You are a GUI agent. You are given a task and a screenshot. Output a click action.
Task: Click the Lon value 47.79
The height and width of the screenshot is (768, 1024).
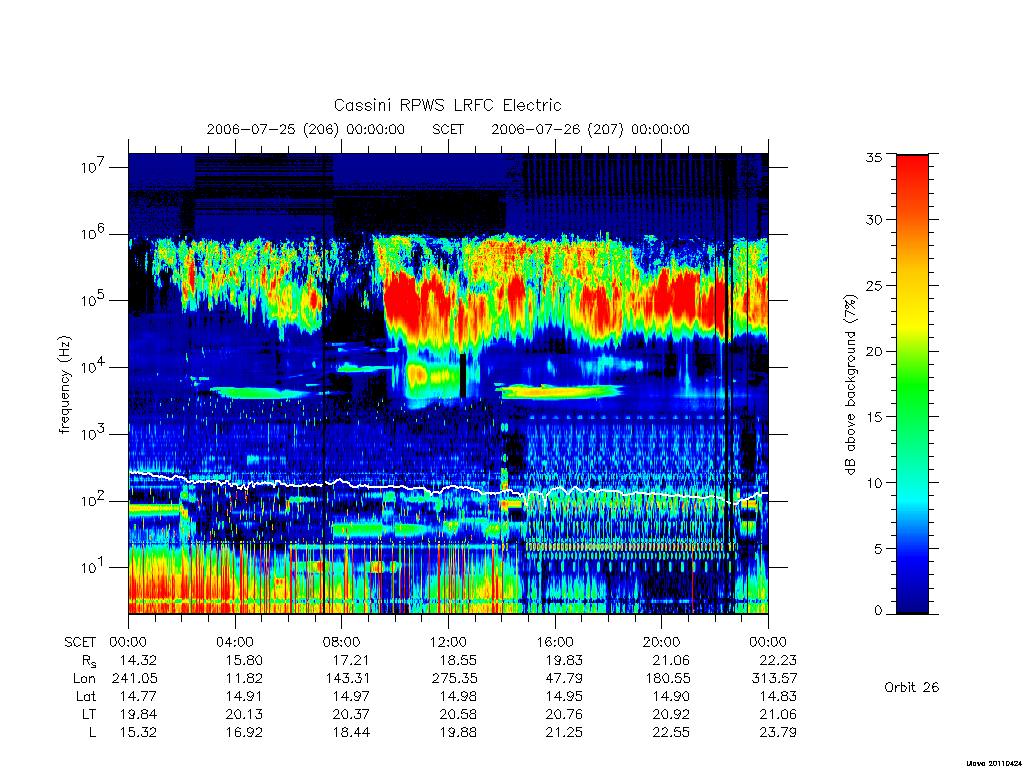click(564, 679)
